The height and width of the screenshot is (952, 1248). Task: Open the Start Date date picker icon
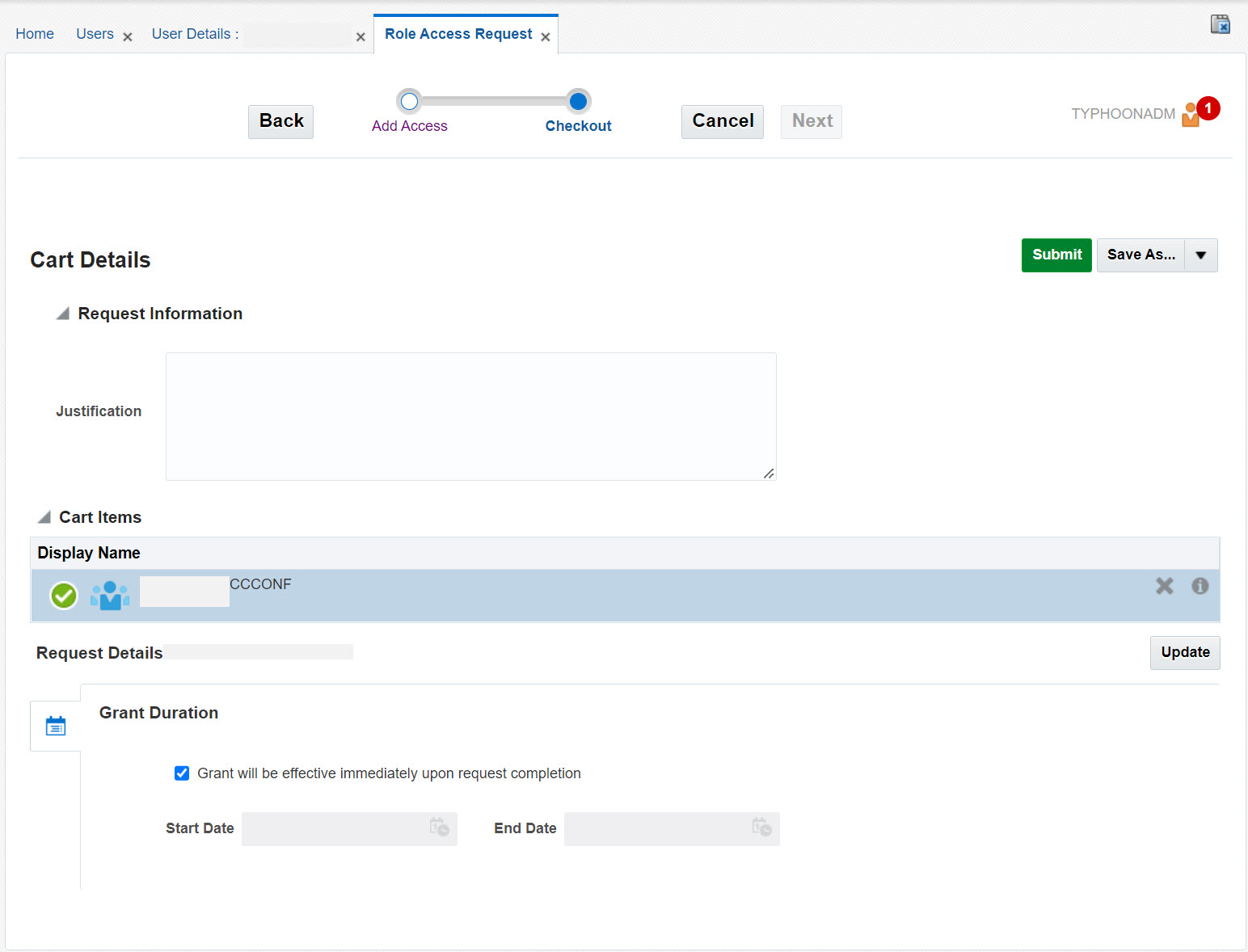tap(441, 828)
